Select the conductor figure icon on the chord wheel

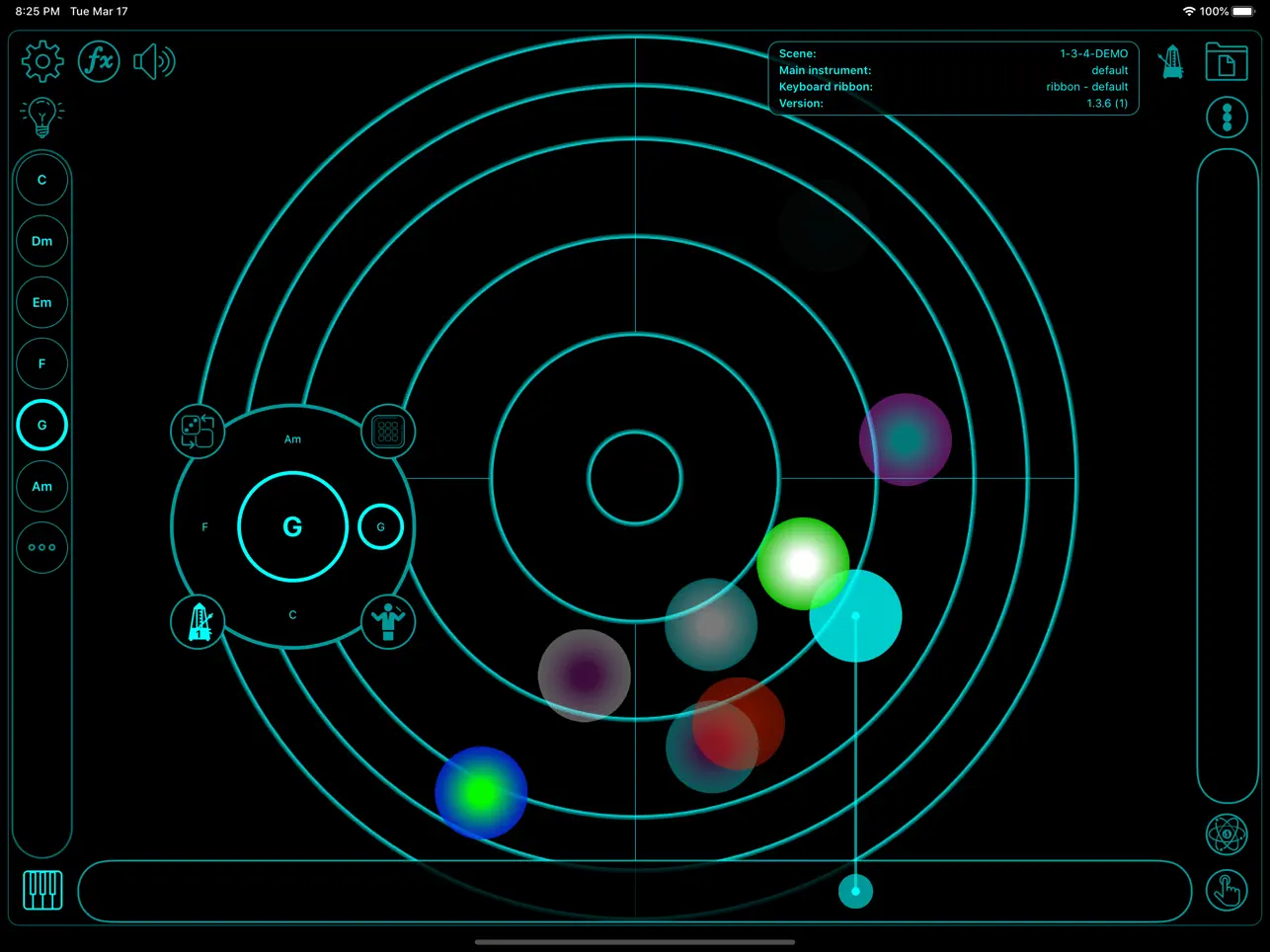(x=388, y=622)
